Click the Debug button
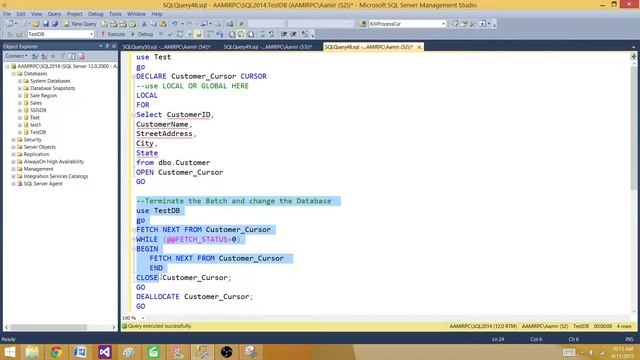 click(142, 34)
